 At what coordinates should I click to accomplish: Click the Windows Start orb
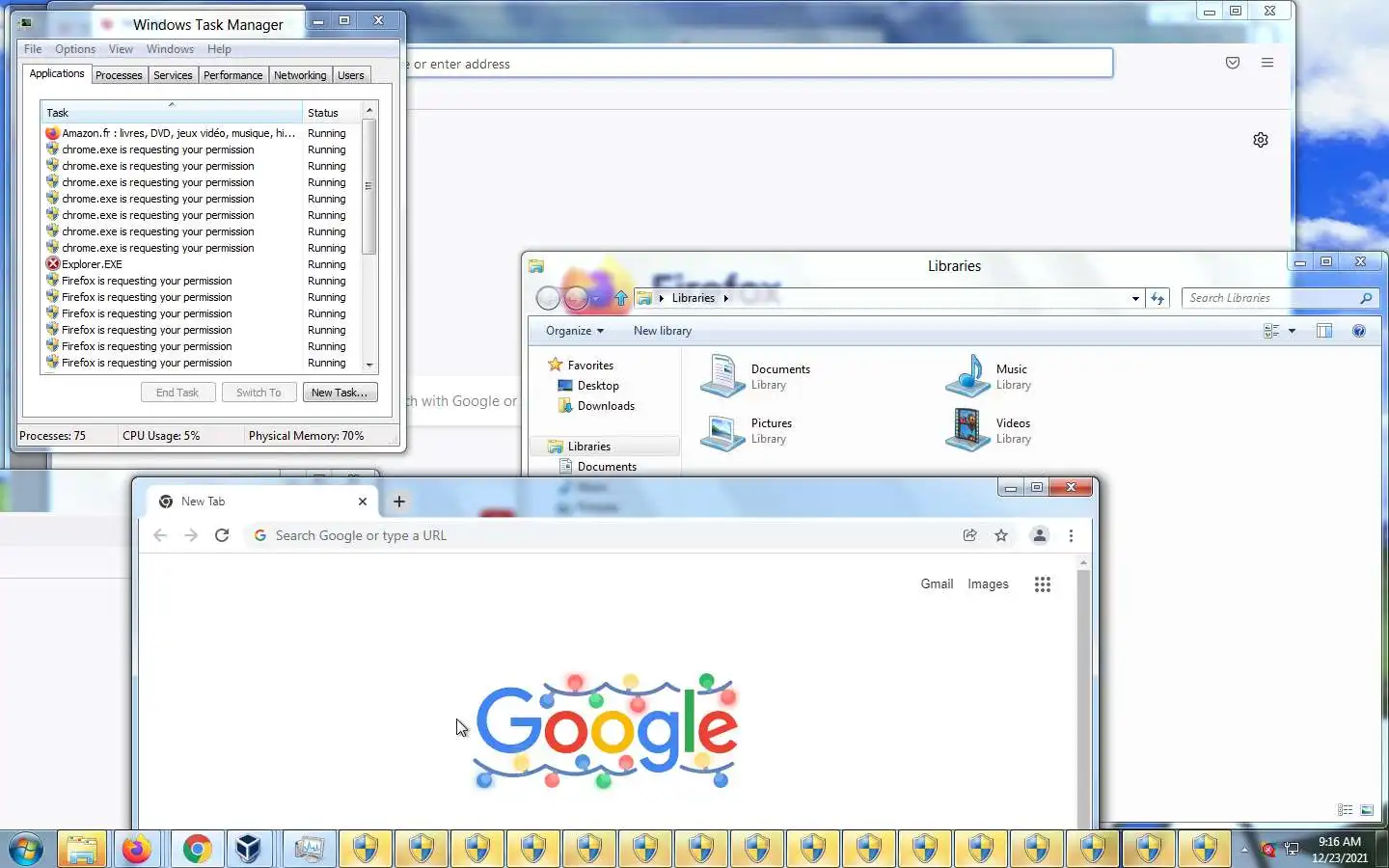[x=26, y=850]
